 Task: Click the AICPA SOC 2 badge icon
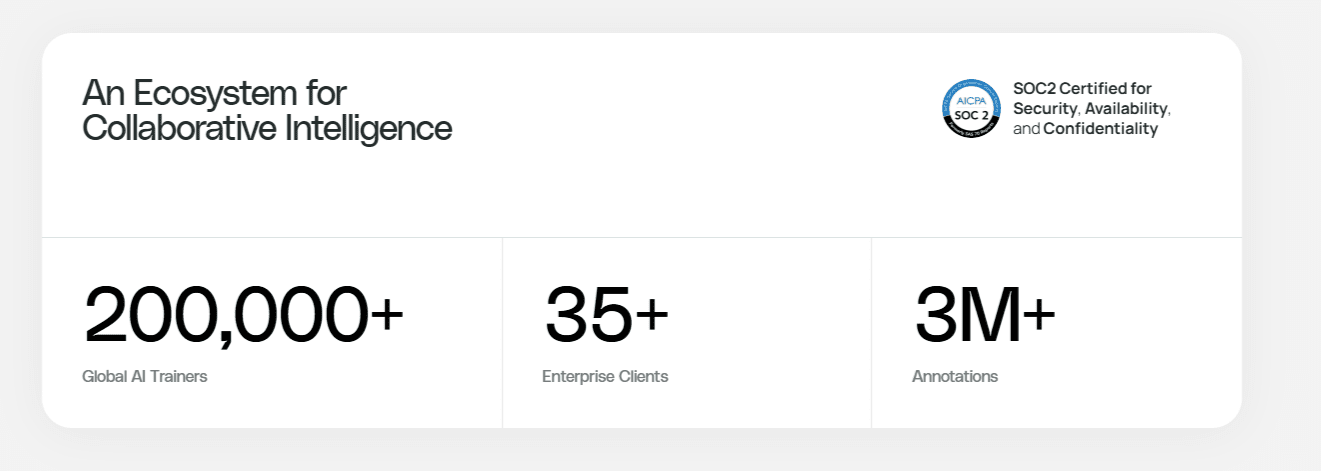pos(970,108)
